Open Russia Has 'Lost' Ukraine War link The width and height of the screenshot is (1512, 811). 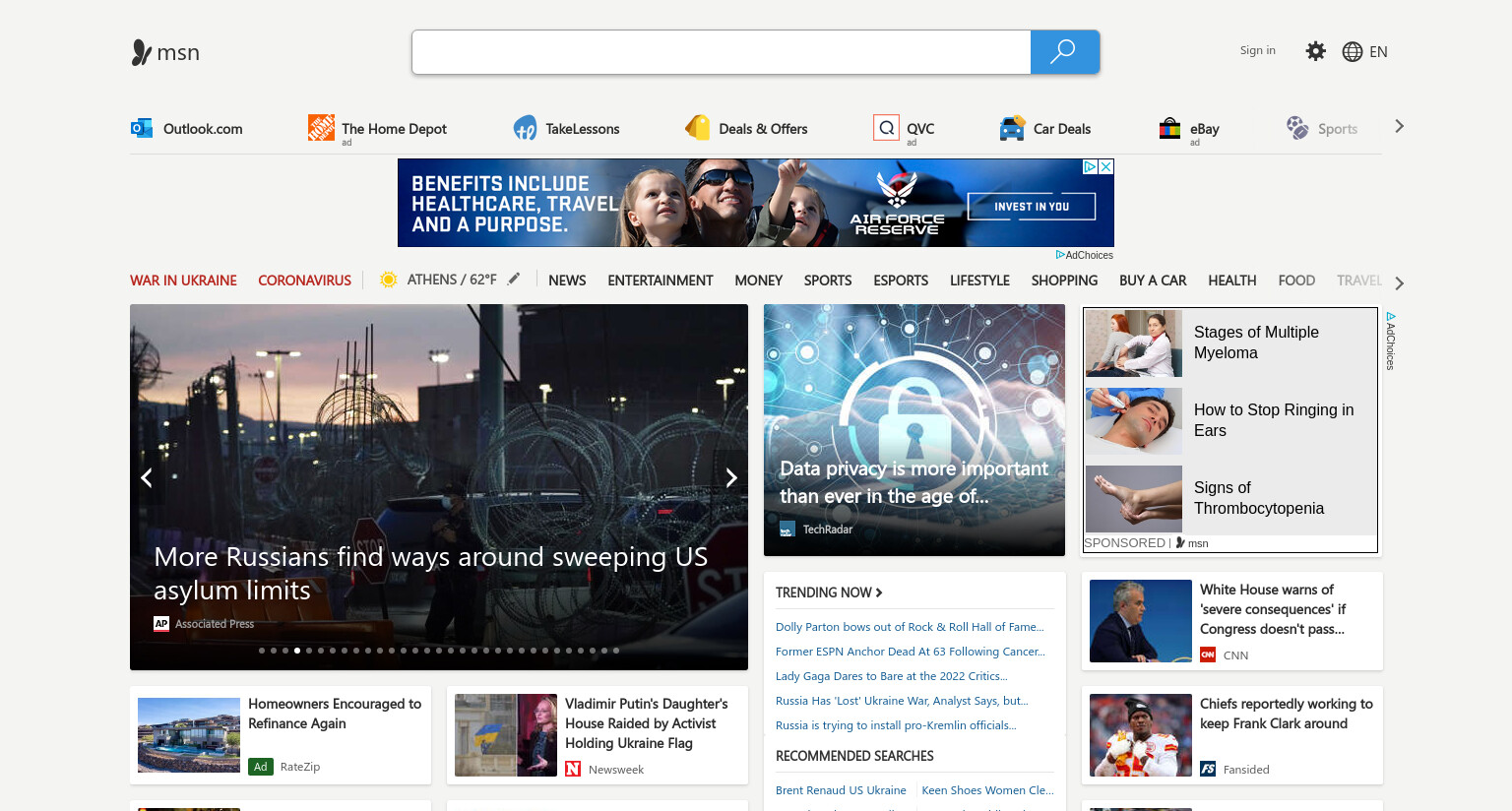point(902,701)
